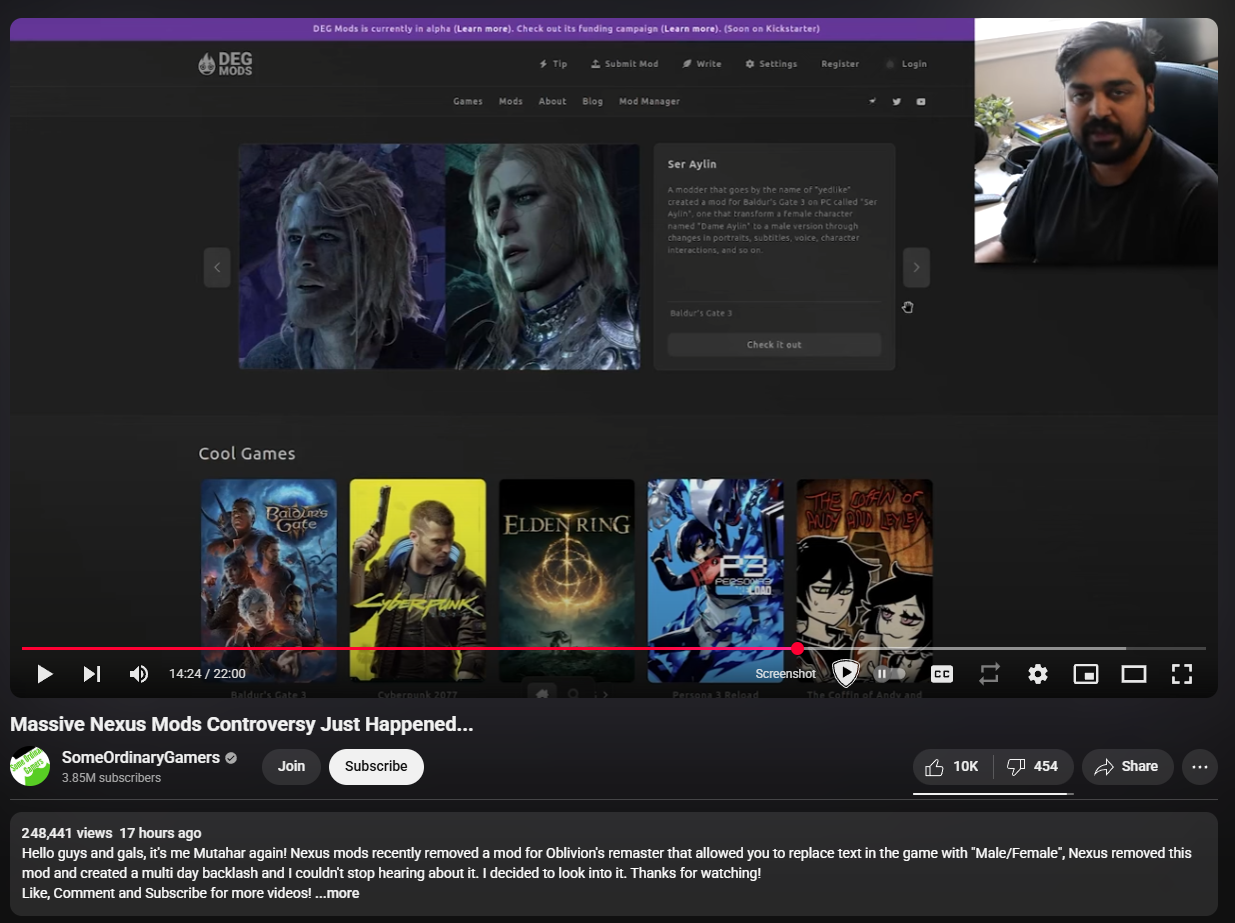Click the Ser Aylin title

coord(692,164)
